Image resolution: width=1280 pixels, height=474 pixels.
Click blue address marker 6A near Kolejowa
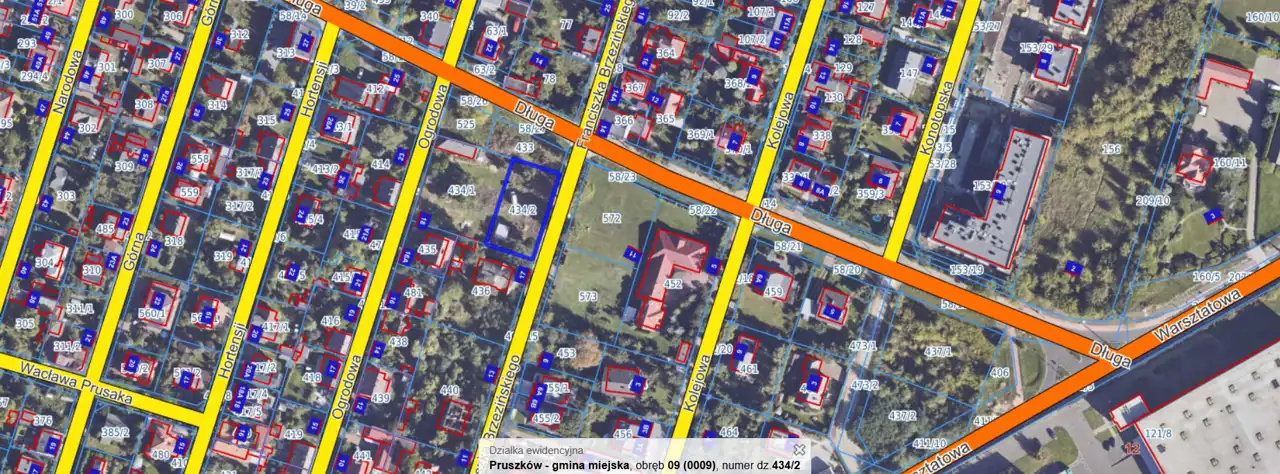pos(821,191)
